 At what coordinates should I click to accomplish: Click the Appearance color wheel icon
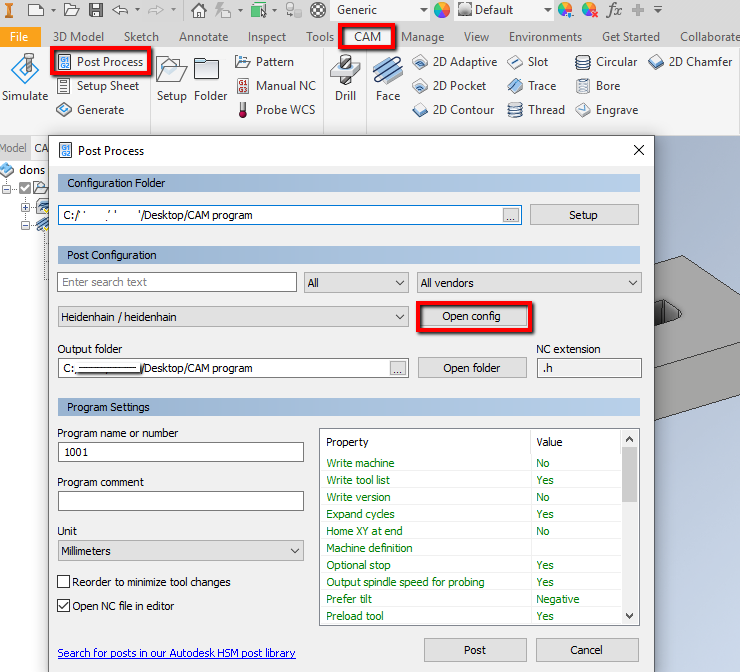[442, 9]
